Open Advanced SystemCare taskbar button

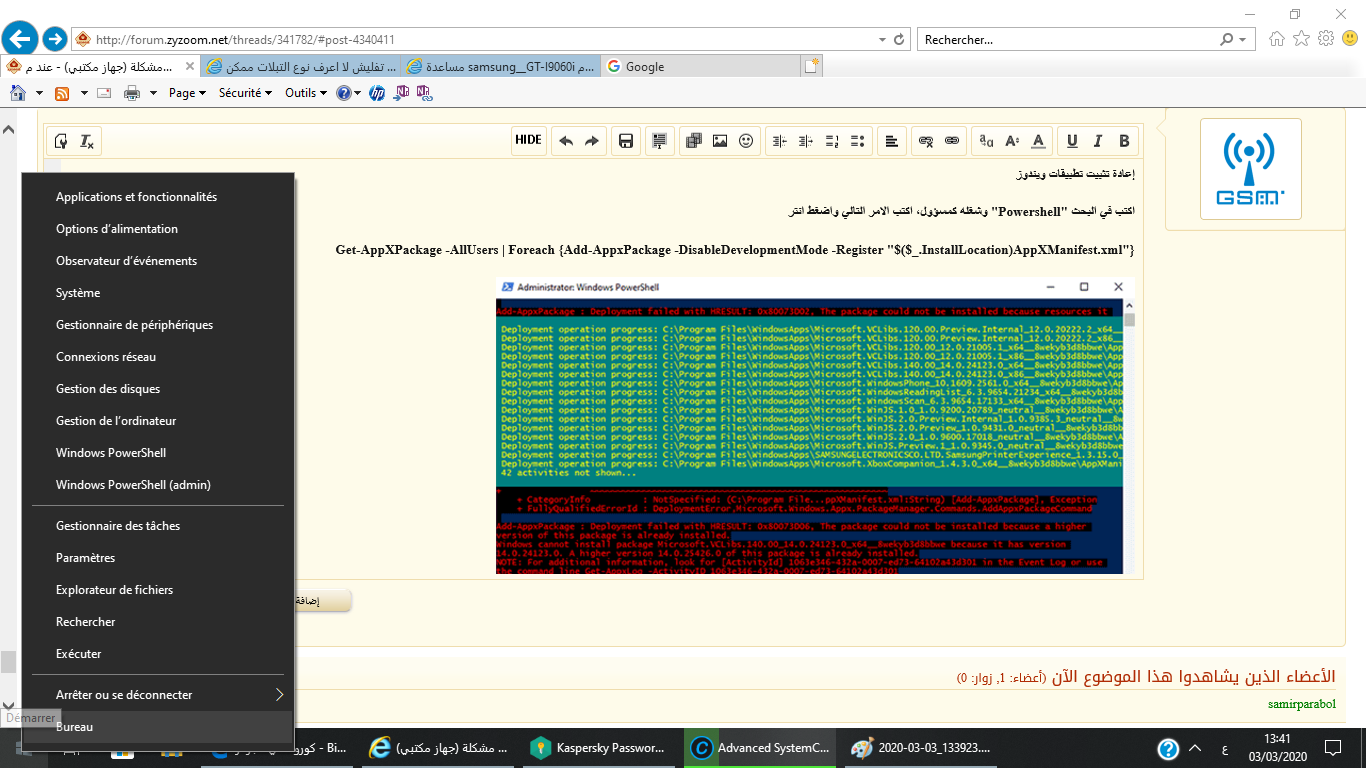[762, 747]
